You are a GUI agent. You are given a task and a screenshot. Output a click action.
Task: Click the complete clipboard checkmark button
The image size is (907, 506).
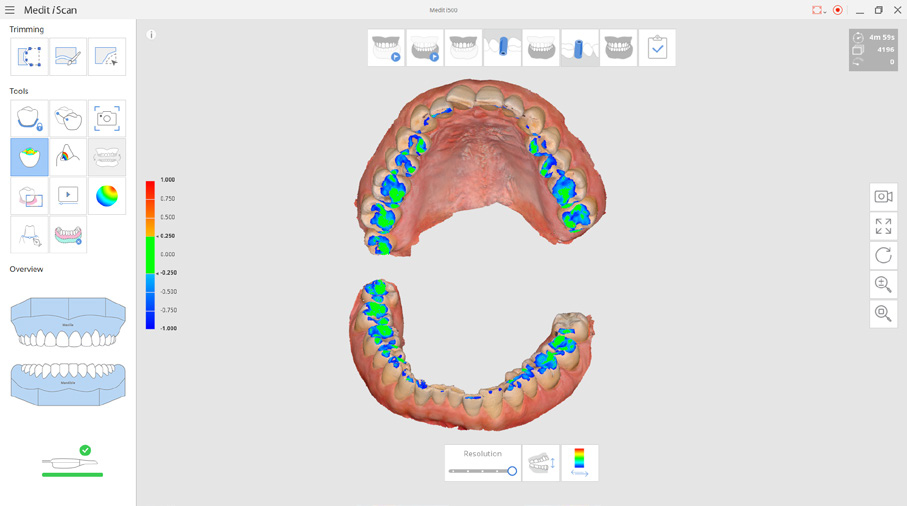tap(657, 48)
